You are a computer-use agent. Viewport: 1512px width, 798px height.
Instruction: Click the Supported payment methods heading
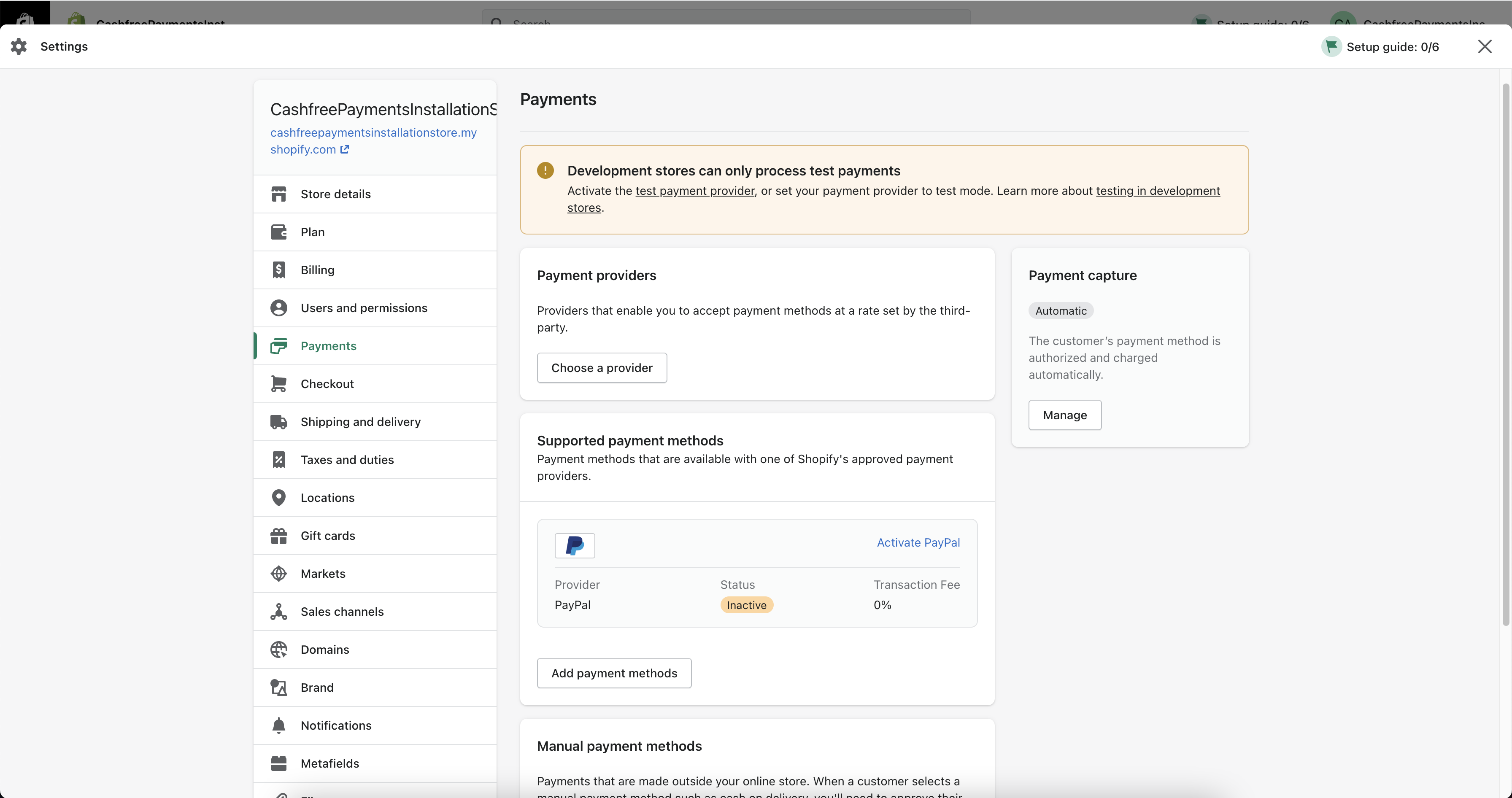[x=630, y=441]
